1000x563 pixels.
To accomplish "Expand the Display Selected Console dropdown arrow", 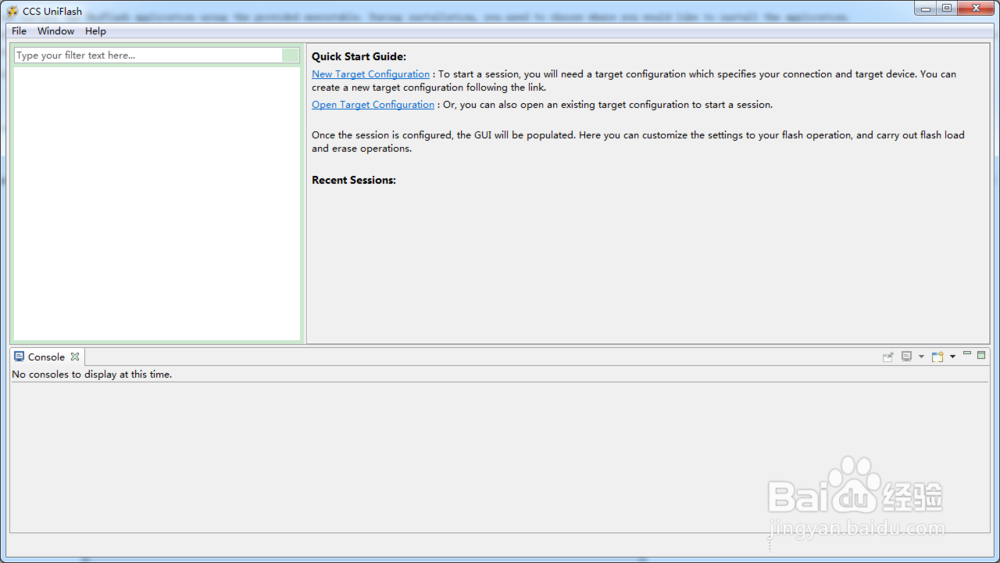I will pos(921,357).
